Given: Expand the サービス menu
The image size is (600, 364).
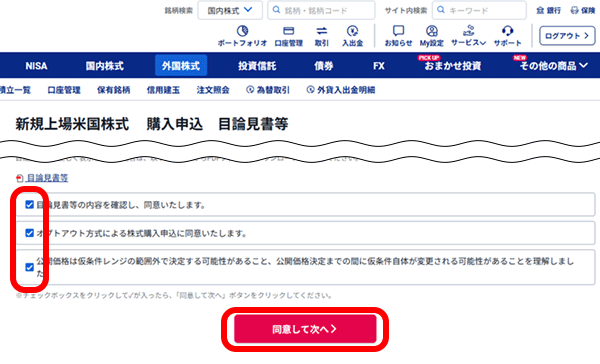Looking at the screenshot, I should tap(468, 35).
